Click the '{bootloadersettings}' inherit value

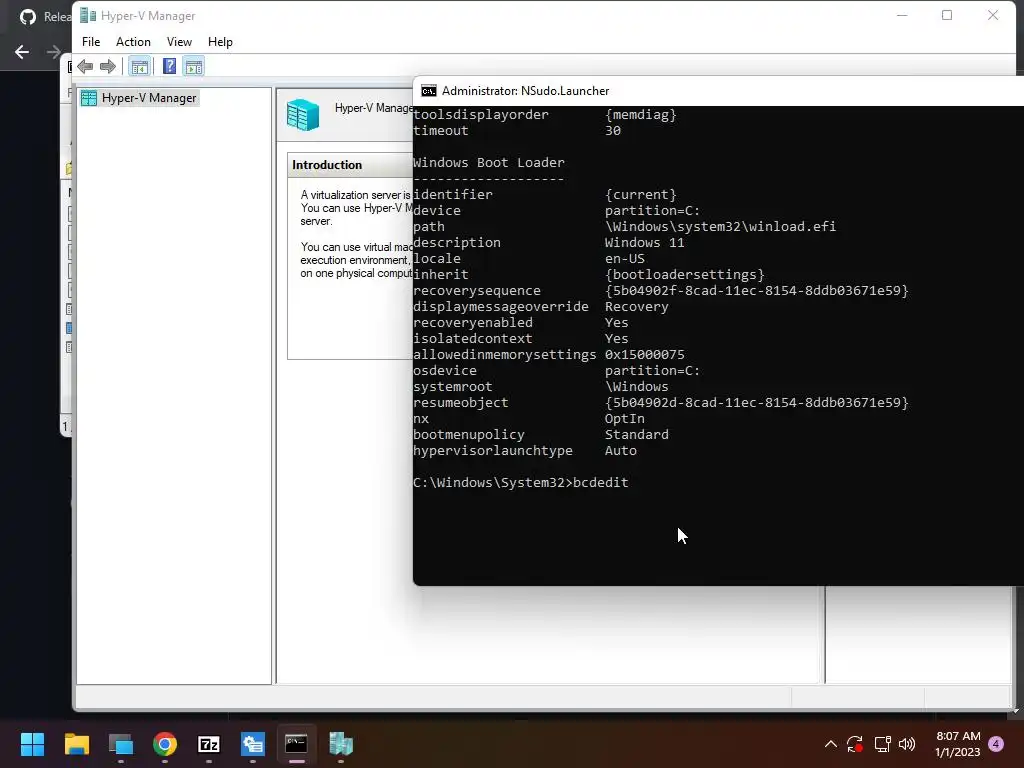point(684,275)
